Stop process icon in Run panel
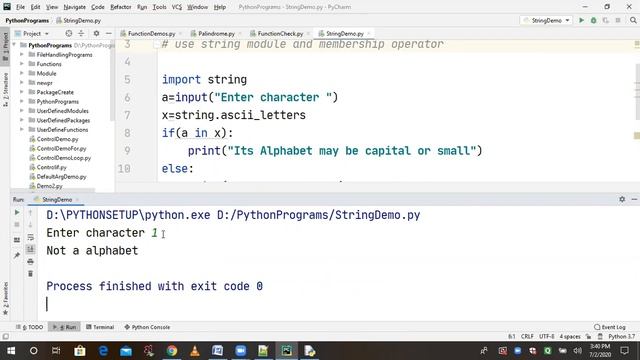640x360 pixels. (x=17, y=225)
